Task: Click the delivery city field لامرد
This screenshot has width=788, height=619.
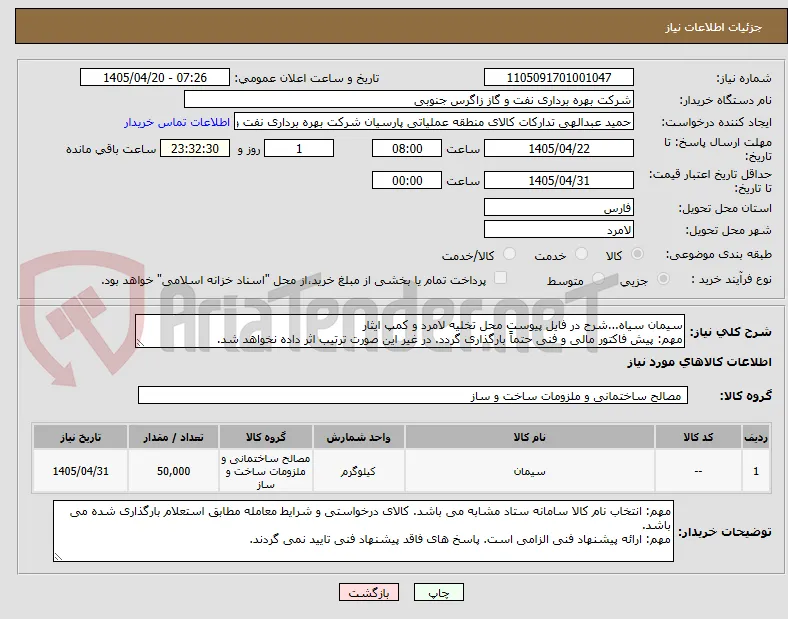Action: [559, 230]
